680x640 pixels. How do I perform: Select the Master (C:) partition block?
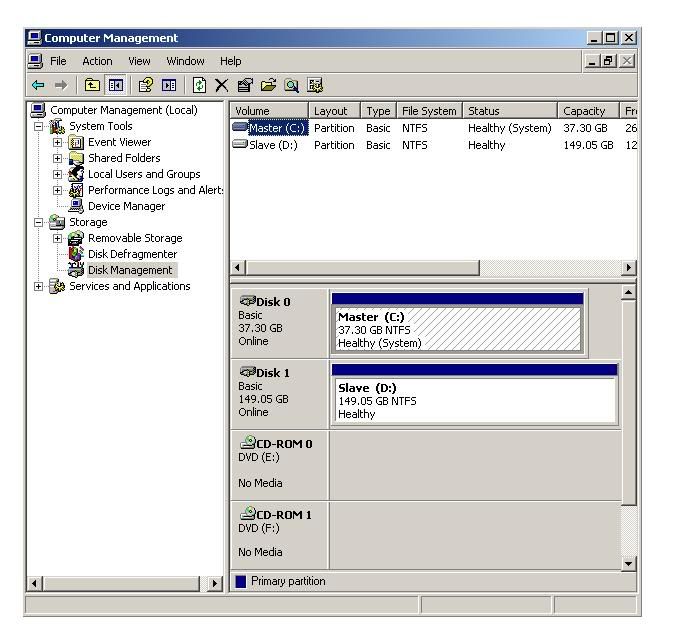coord(458,329)
